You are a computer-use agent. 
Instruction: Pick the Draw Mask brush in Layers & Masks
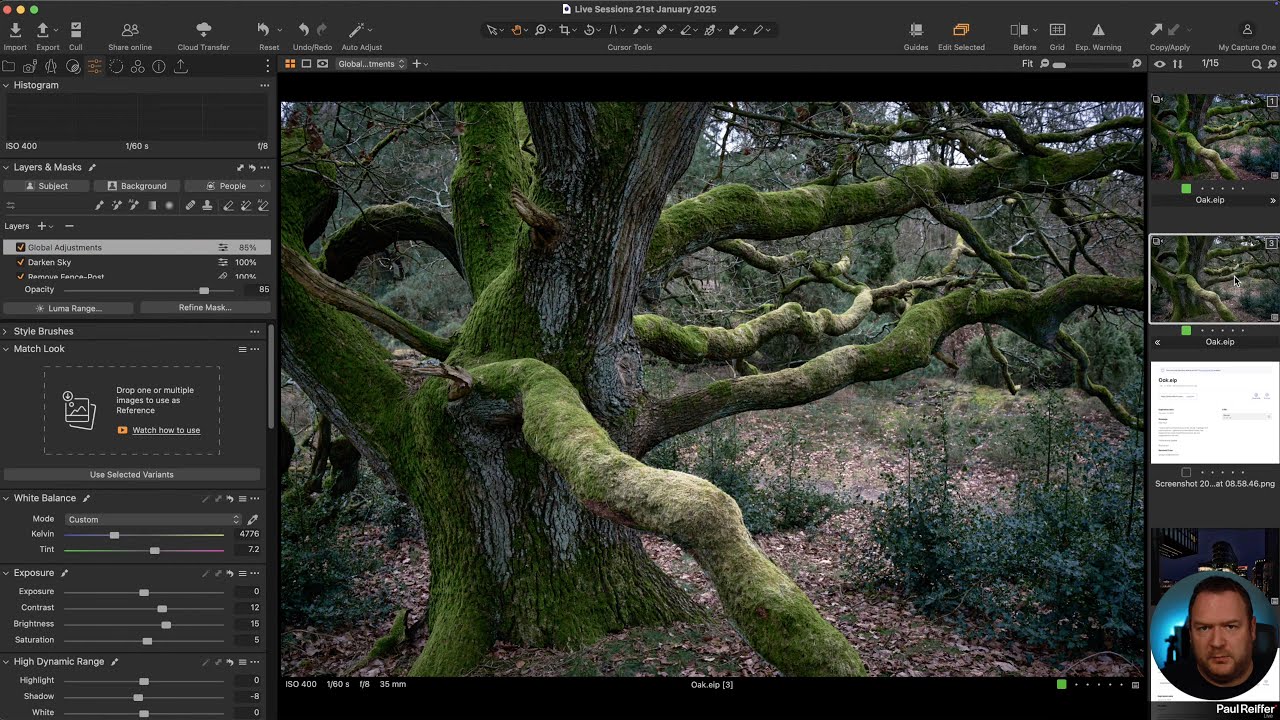(99, 206)
